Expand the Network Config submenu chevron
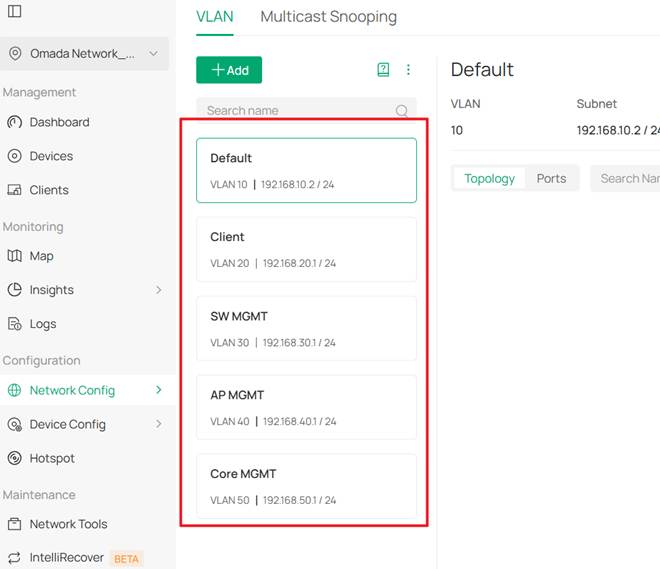The width and height of the screenshot is (660, 569). [x=158, y=390]
